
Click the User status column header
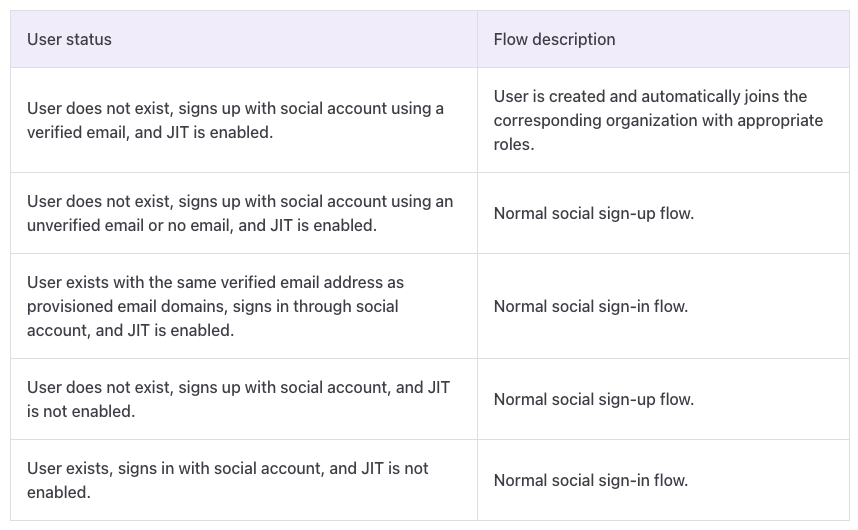pyautogui.click(x=69, y=40)
